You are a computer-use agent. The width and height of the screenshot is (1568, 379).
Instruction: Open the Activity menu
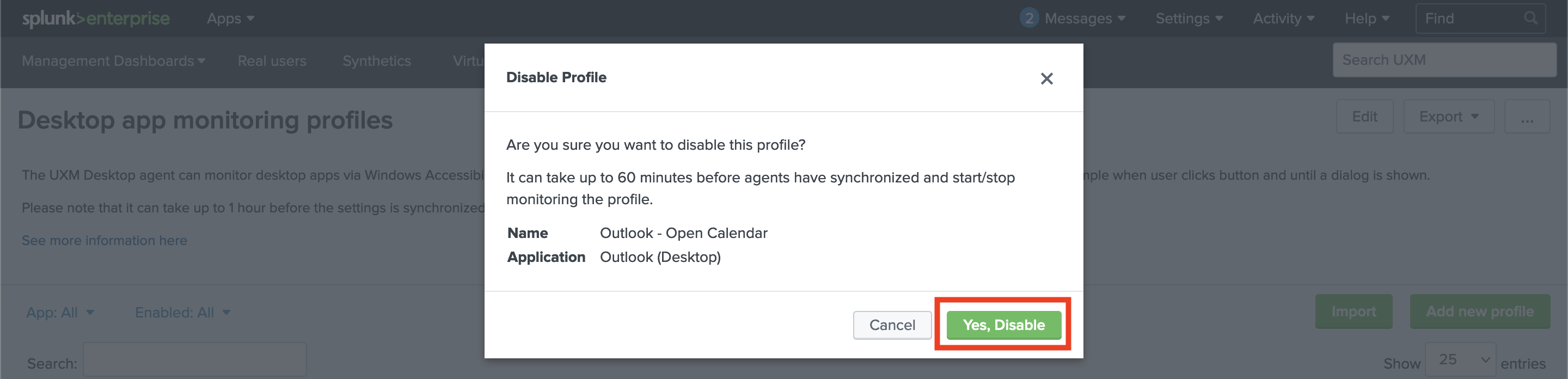[x=1283, y=19]
